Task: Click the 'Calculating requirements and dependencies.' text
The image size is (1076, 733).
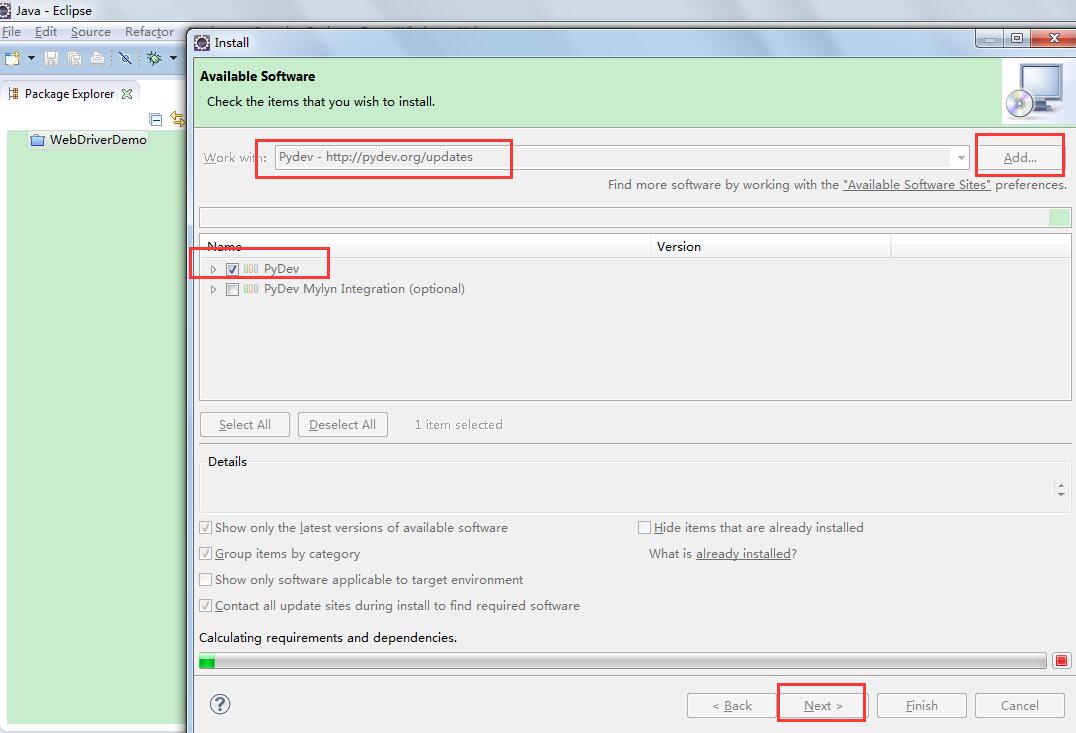Action: click(x=328, y=638)
